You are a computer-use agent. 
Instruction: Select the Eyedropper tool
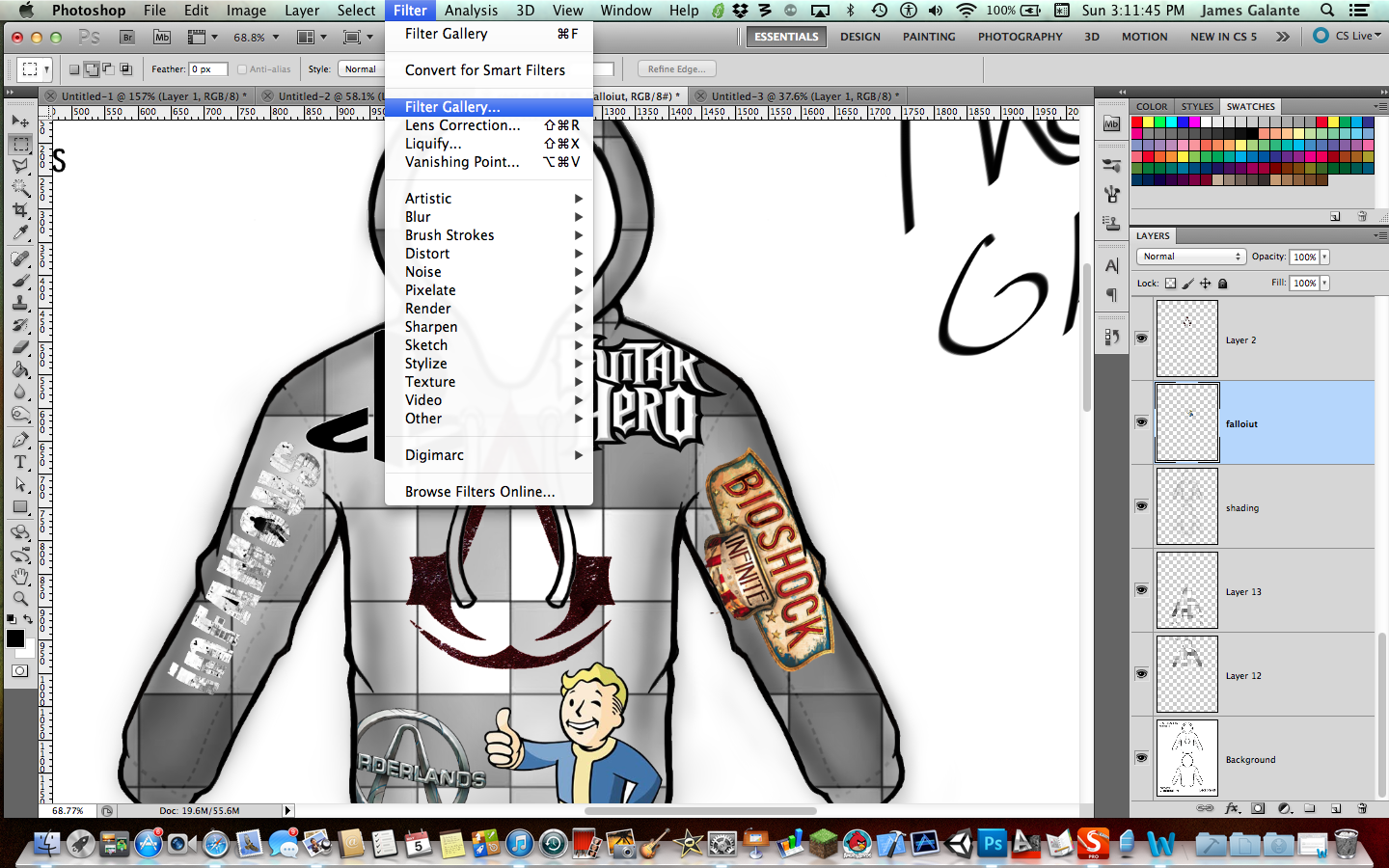tap(20, 232)
